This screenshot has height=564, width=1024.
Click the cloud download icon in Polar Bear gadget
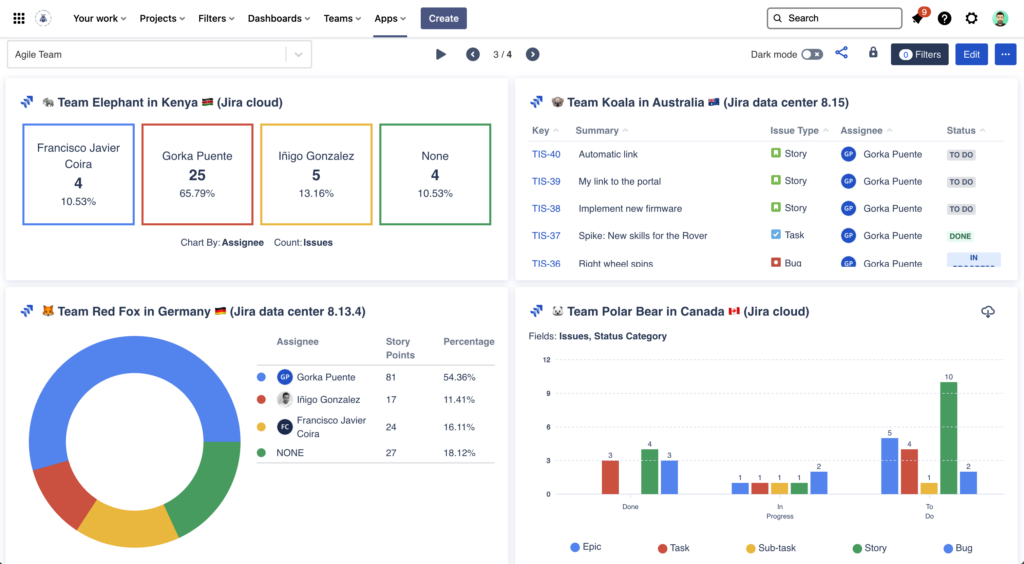tap(988, 312)
